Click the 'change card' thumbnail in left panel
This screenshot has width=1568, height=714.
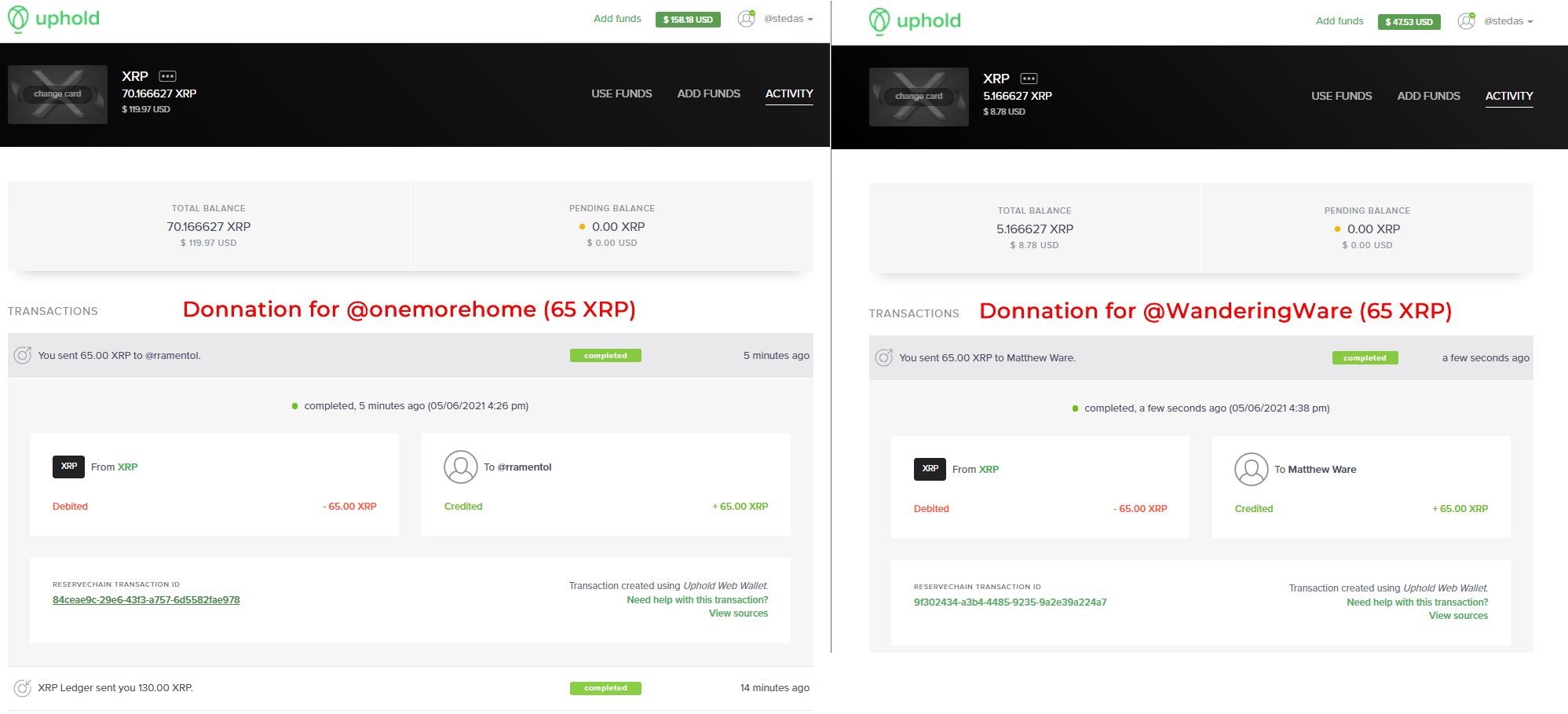(57, 94)
